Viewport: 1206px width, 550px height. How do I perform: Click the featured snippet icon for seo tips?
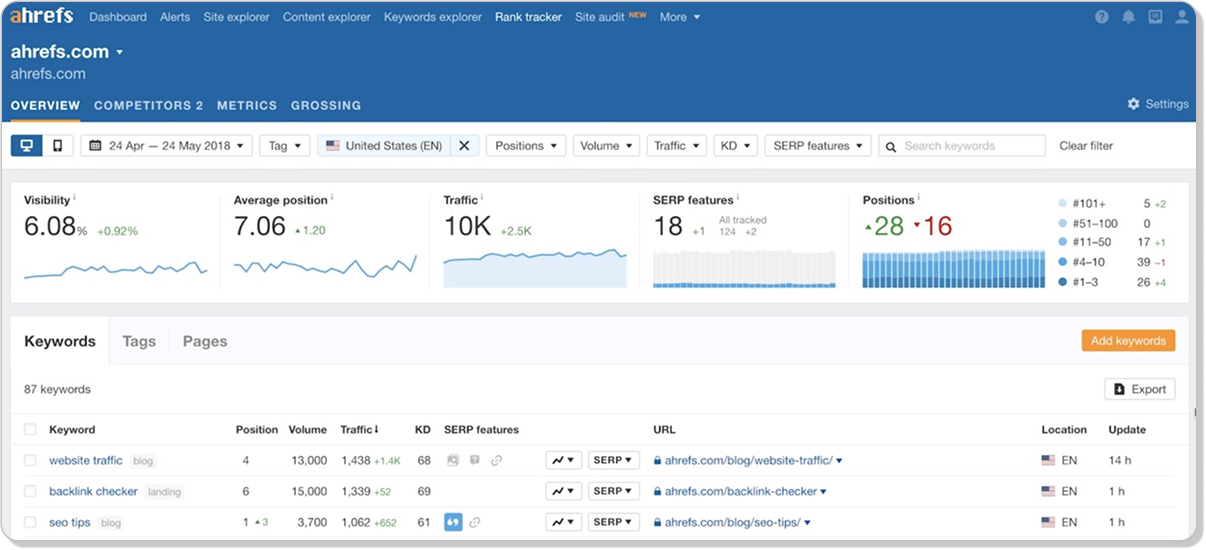click(453, 522)
